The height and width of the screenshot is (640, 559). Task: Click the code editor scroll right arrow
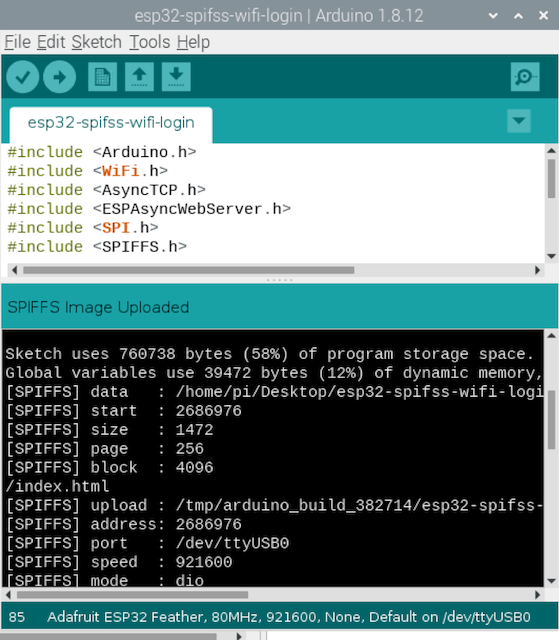pyautogui.click(x=537, y=270)
